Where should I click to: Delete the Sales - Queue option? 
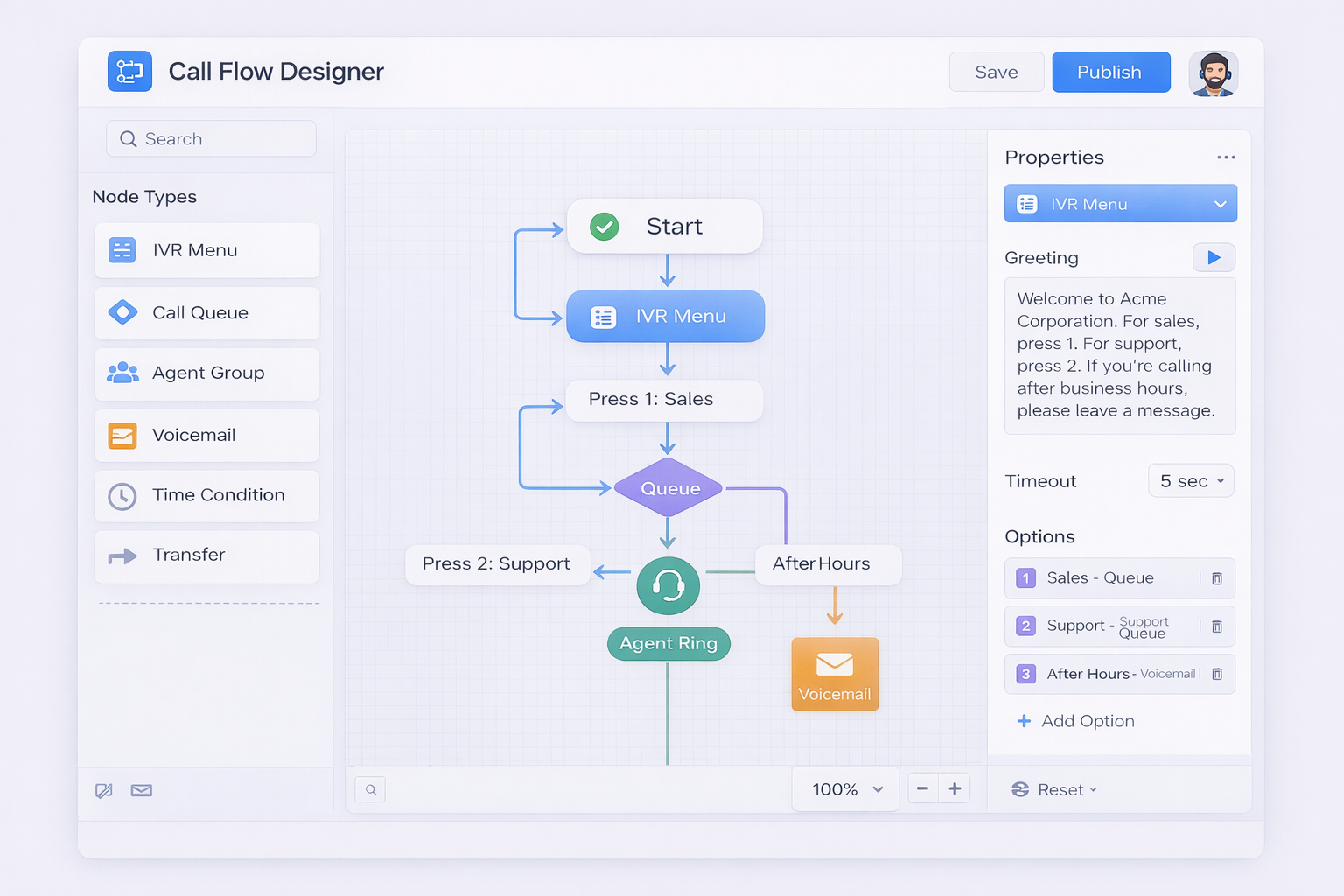(x=1217, y=577)
